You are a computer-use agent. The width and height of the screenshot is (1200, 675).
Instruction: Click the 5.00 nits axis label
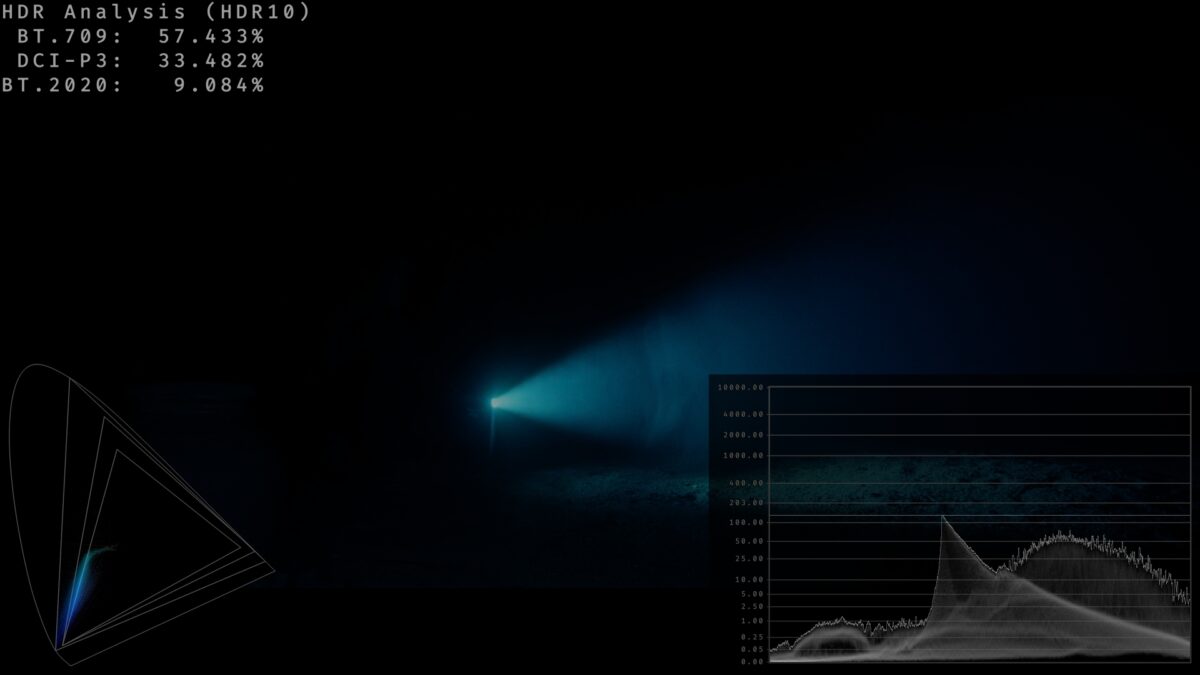point(752,594)
